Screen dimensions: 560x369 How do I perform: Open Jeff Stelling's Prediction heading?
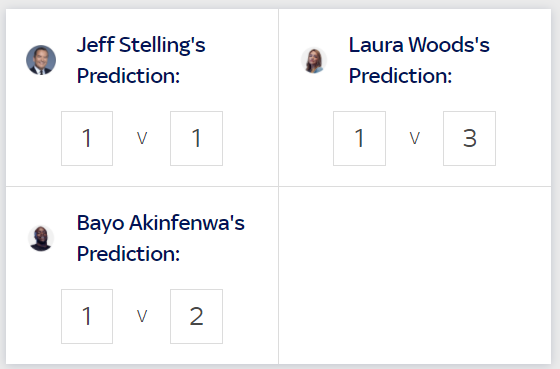click(141, 60)
